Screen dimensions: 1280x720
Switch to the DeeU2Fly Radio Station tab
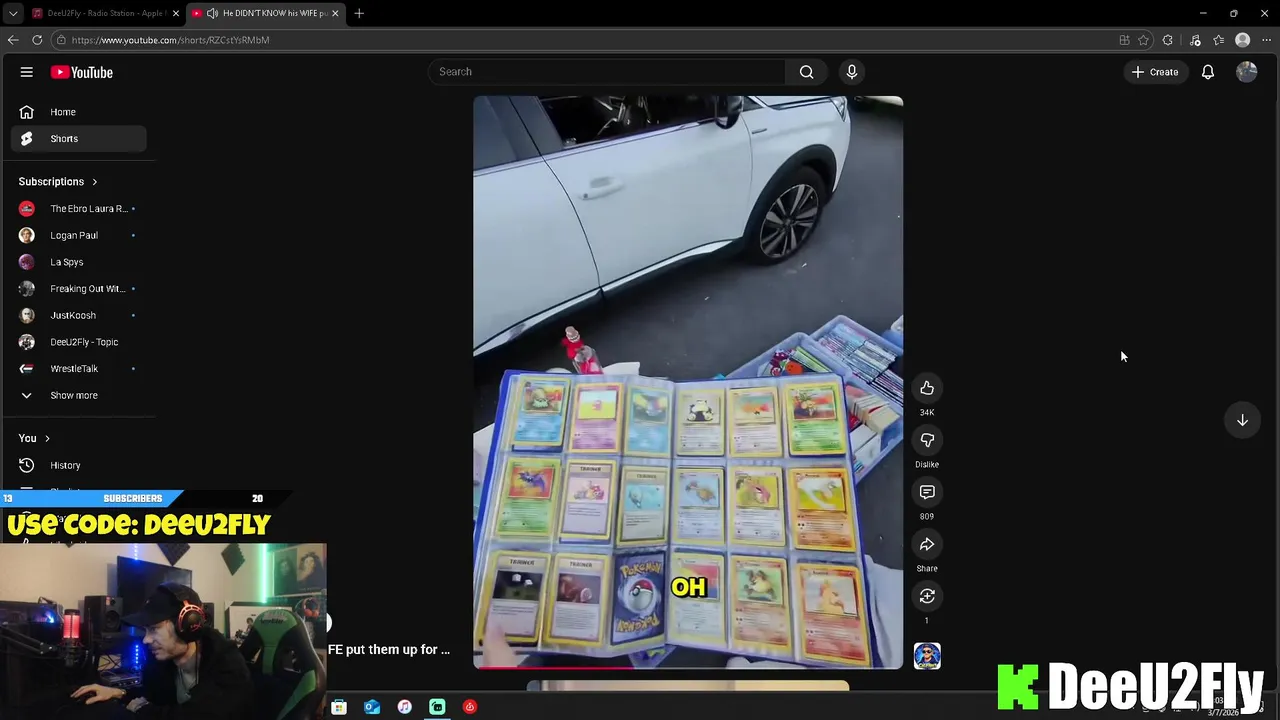(x=105, y=13)
